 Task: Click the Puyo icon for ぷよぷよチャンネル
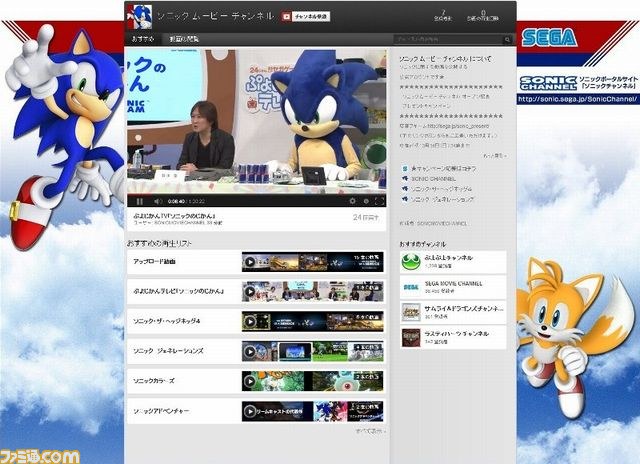pyautogui.click(x=411, y=262)
